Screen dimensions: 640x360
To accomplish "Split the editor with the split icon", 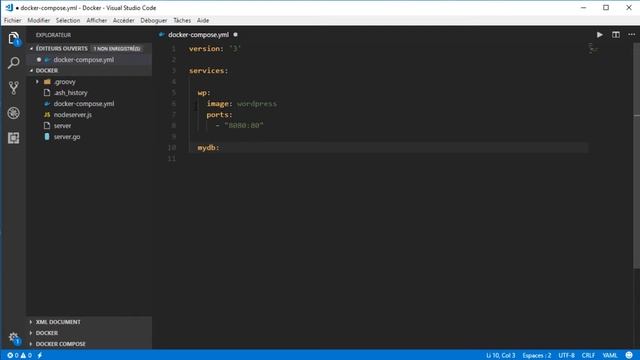I will (x=616, y=35).
